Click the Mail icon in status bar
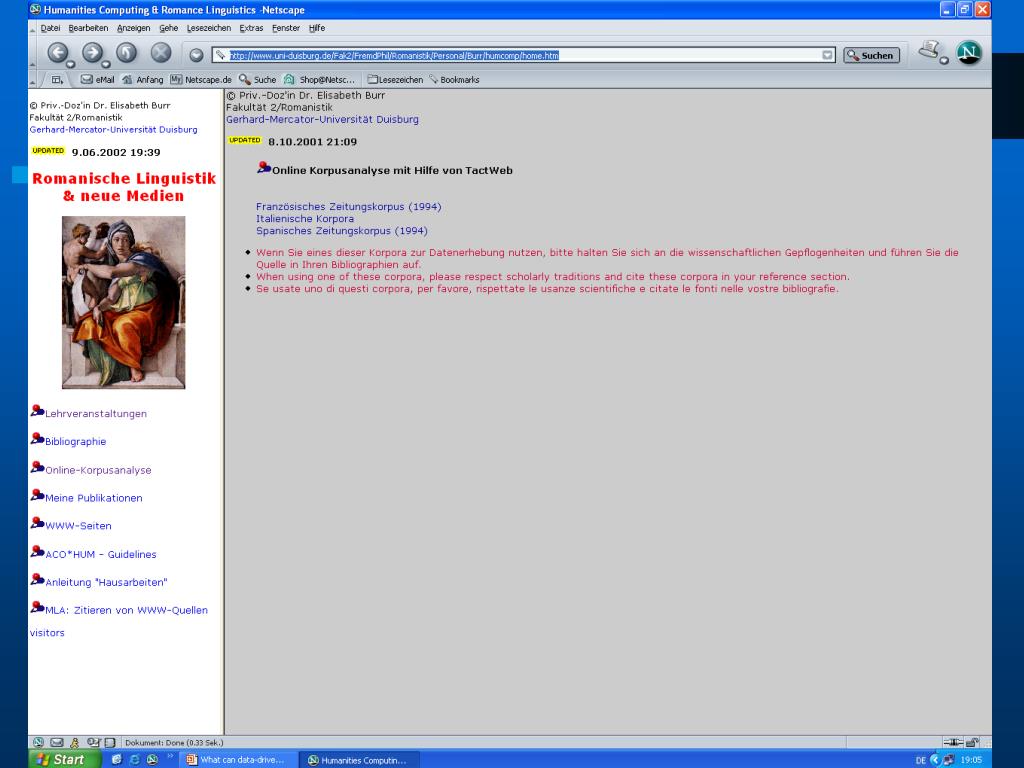The image size is (1024, 768). coord(57,743)
